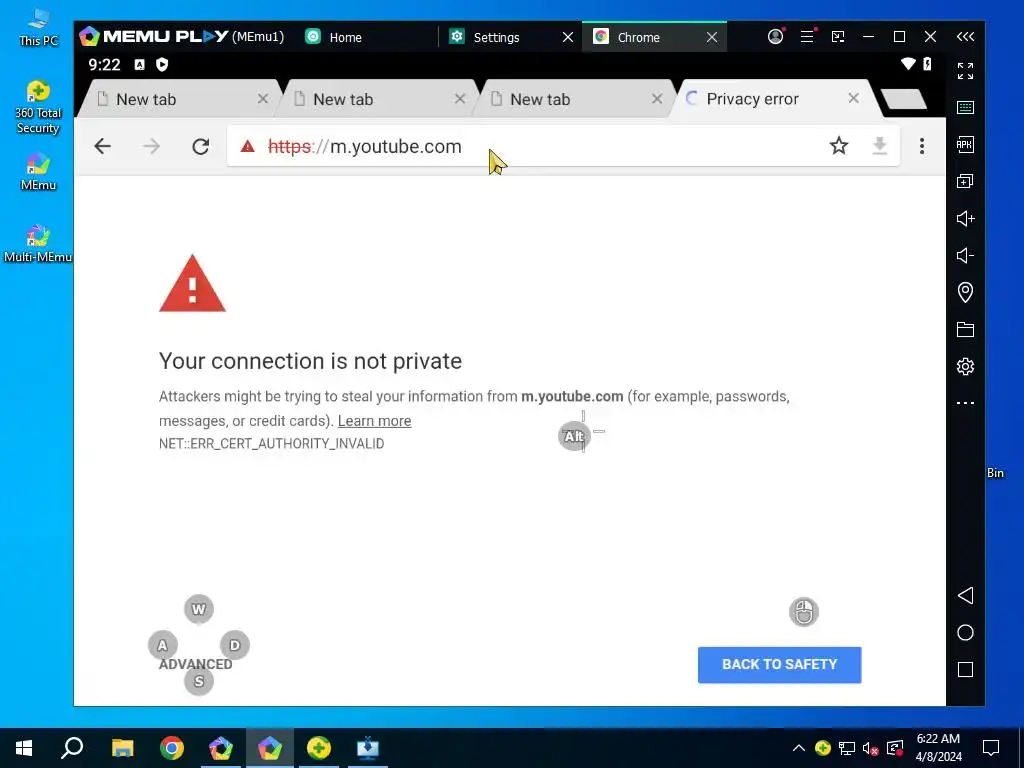
Task: Bookmark the page with the star icon
Action: pyautogui.click(x=839, y=146)
